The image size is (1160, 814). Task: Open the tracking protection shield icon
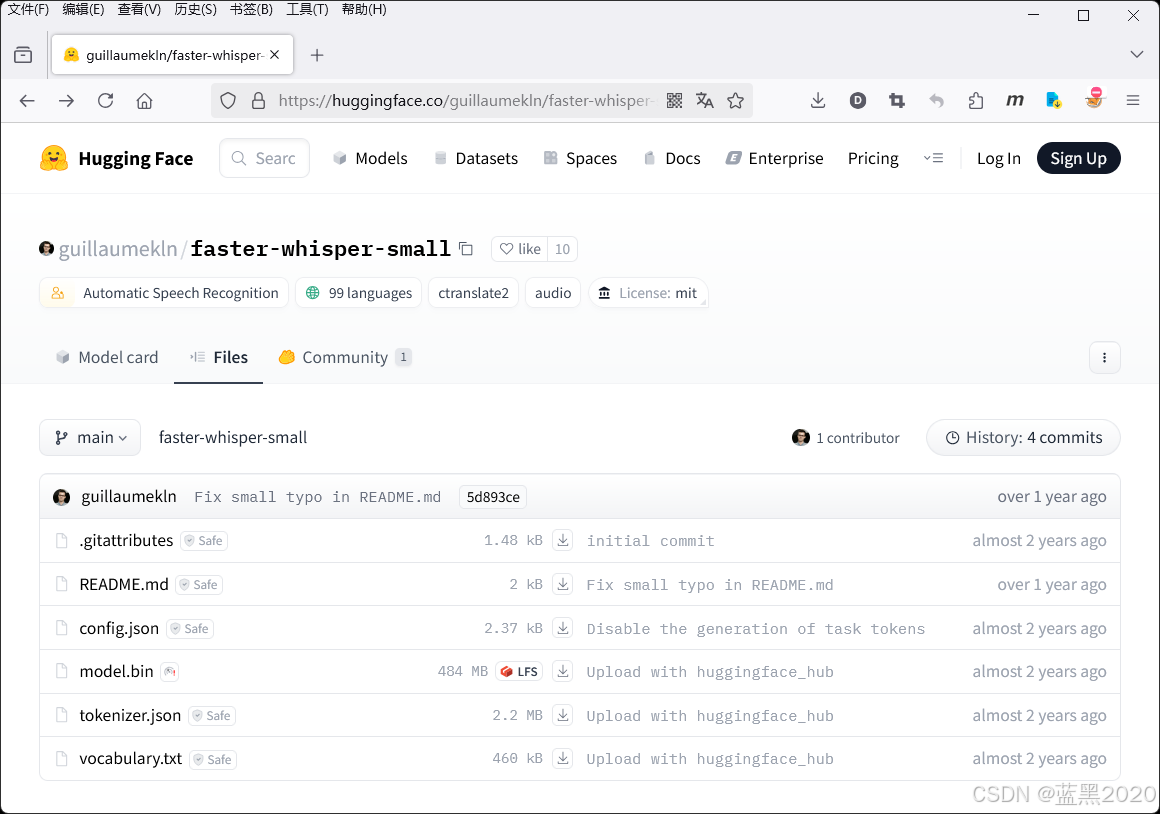(228, 101)
